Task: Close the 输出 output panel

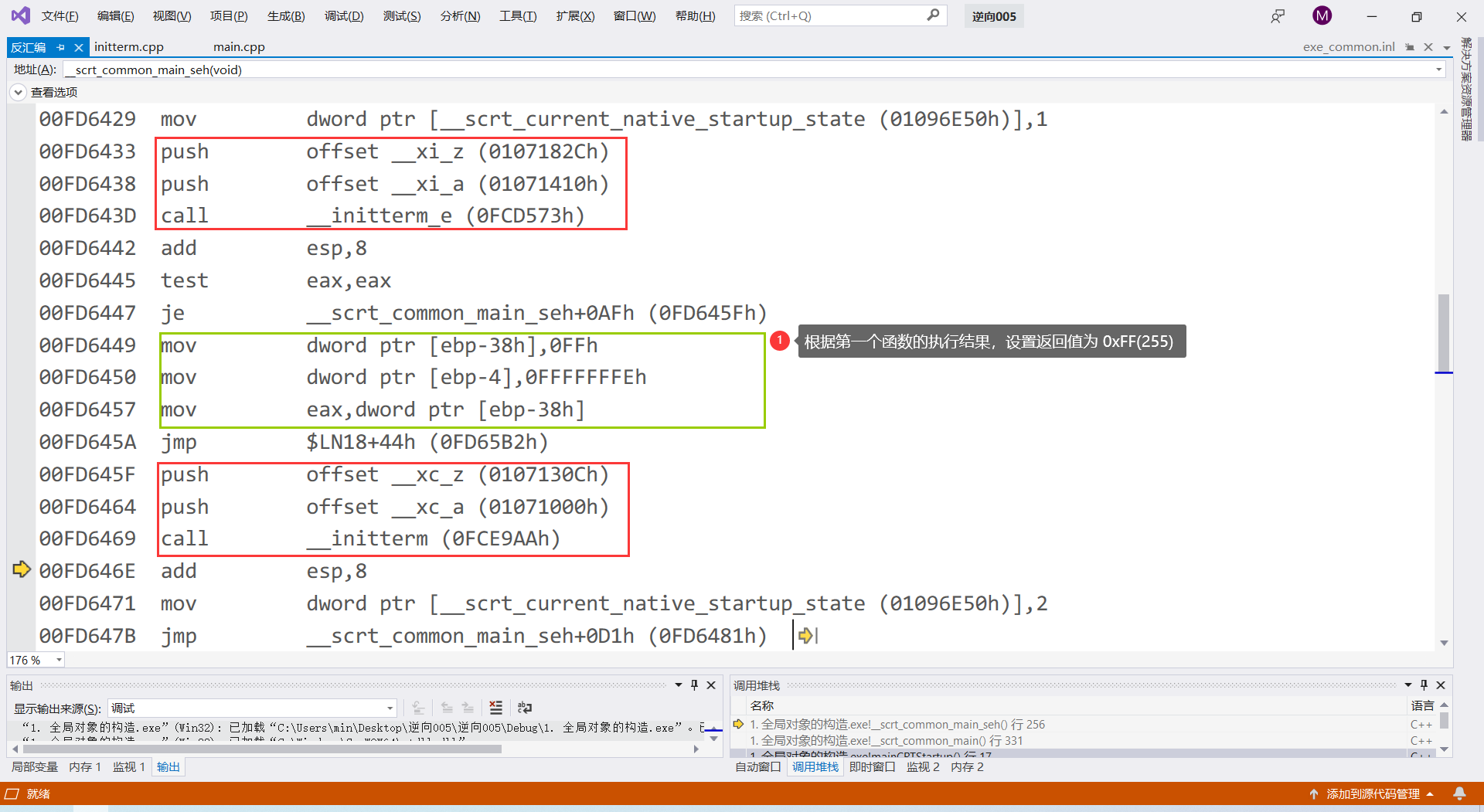Action: [x=711, y=685]
